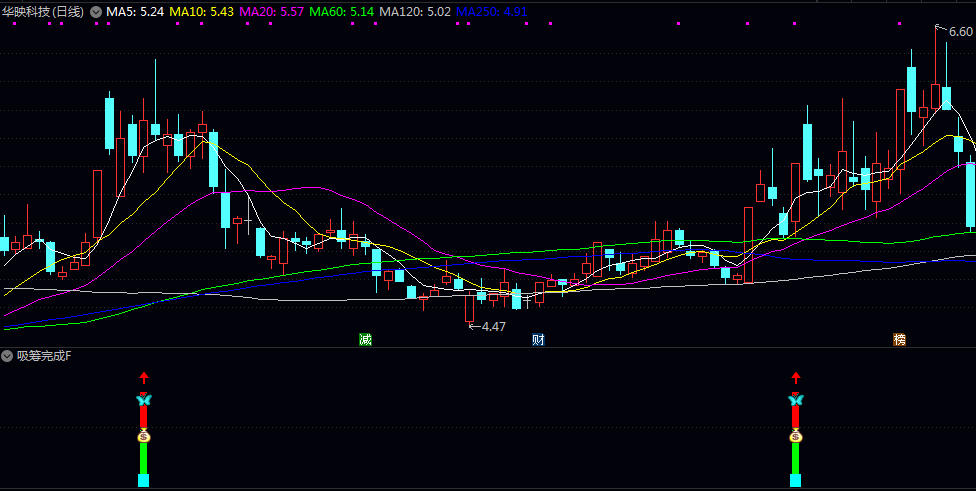The height and width of the screenshot is (491, 976).
Task: Select the MA60: 5.14 label
Action: click(x=342, y=11)
